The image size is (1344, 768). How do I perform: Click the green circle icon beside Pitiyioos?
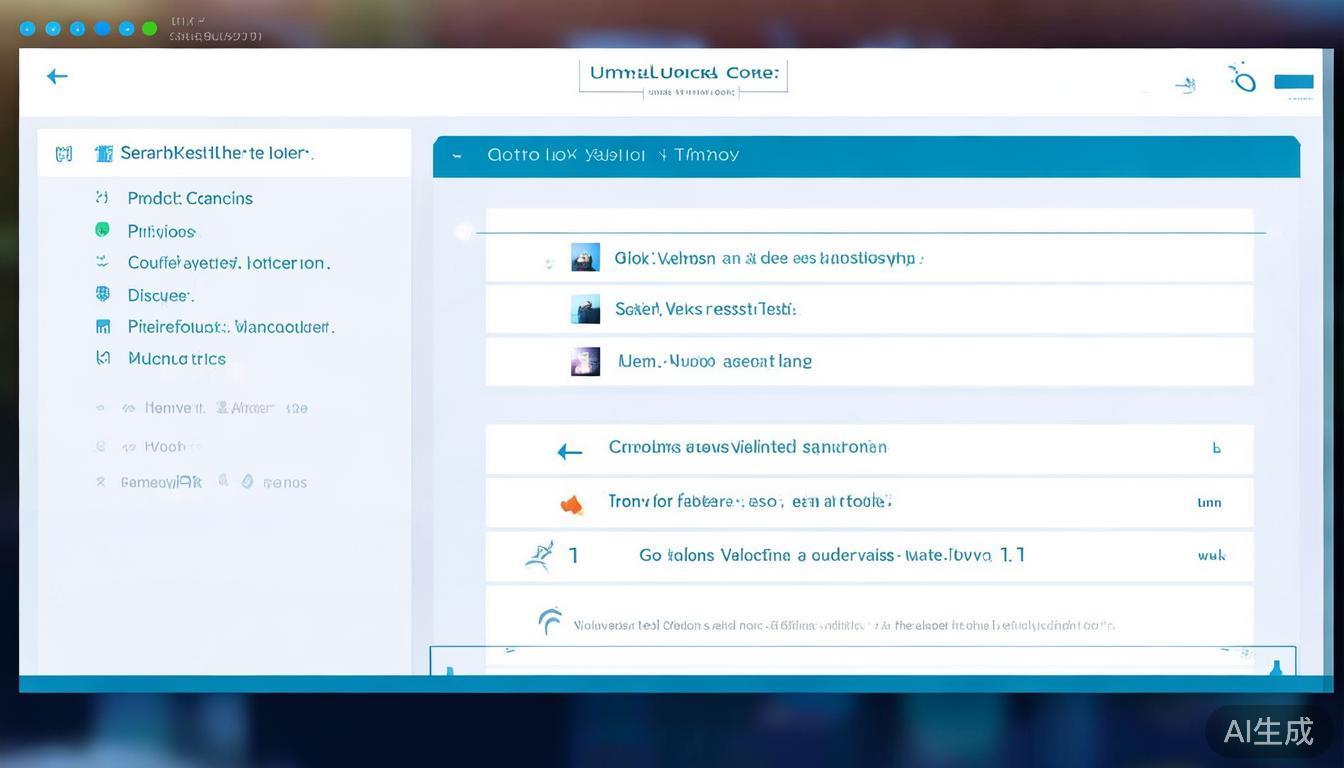pyautogui.click(x=102, y=230)
